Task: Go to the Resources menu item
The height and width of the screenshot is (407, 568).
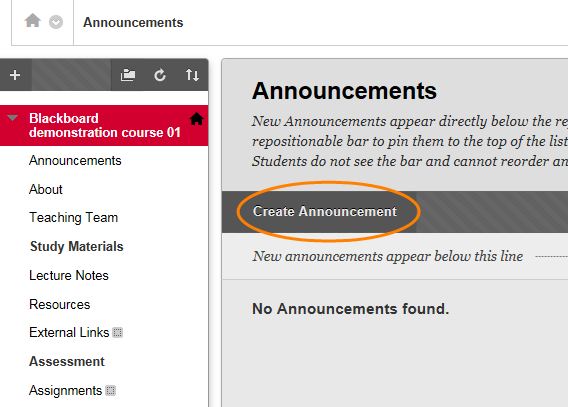Action: pos(59,305)
